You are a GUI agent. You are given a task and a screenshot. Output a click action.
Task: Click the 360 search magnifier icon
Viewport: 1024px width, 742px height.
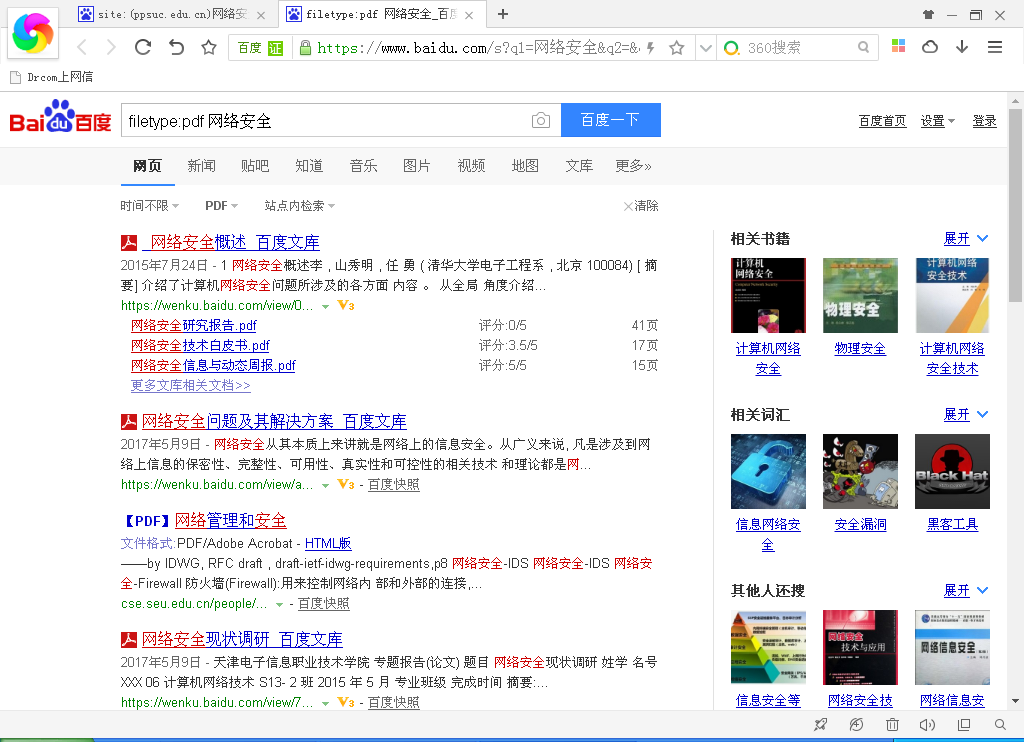click(863, 47)
